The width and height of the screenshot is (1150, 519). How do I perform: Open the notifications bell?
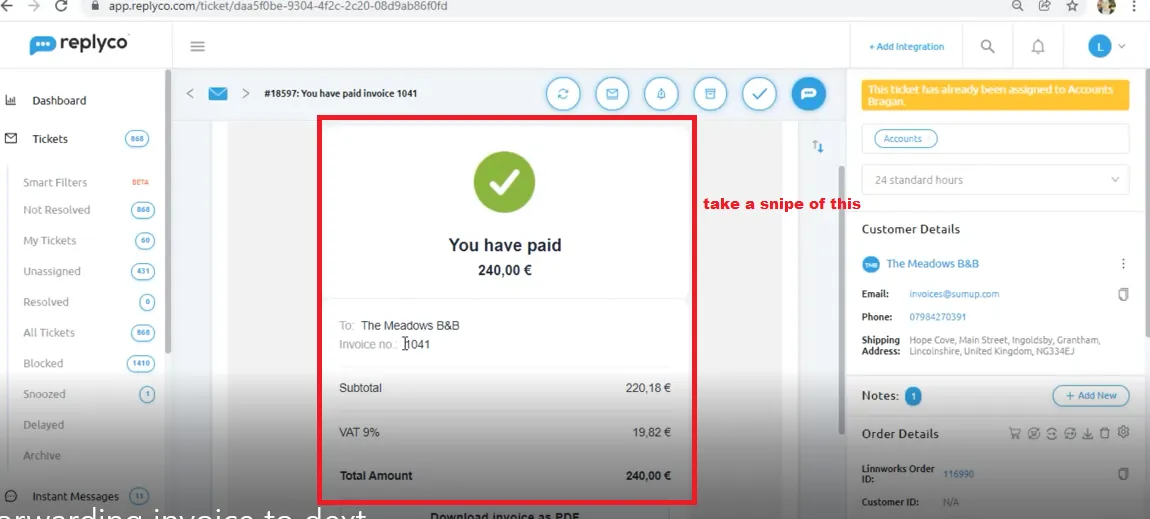click(1038, 47)
